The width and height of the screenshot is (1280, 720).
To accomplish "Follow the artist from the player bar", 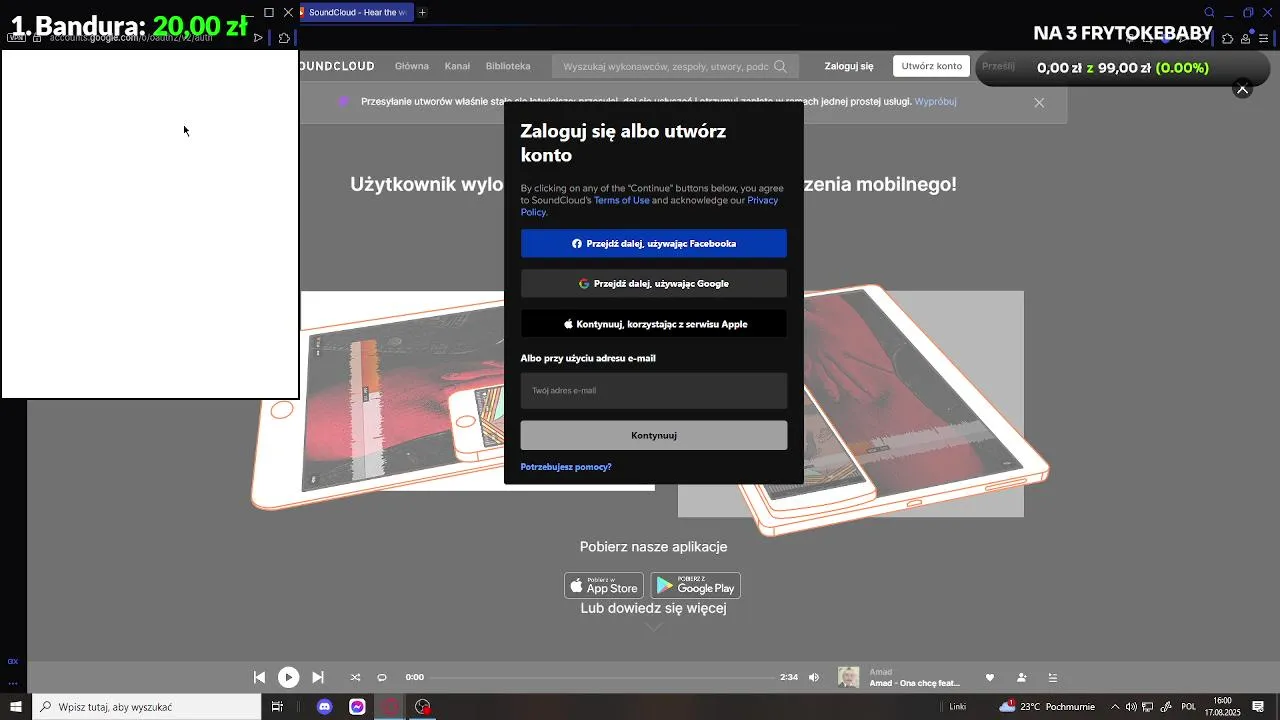I will [1021, 677].
